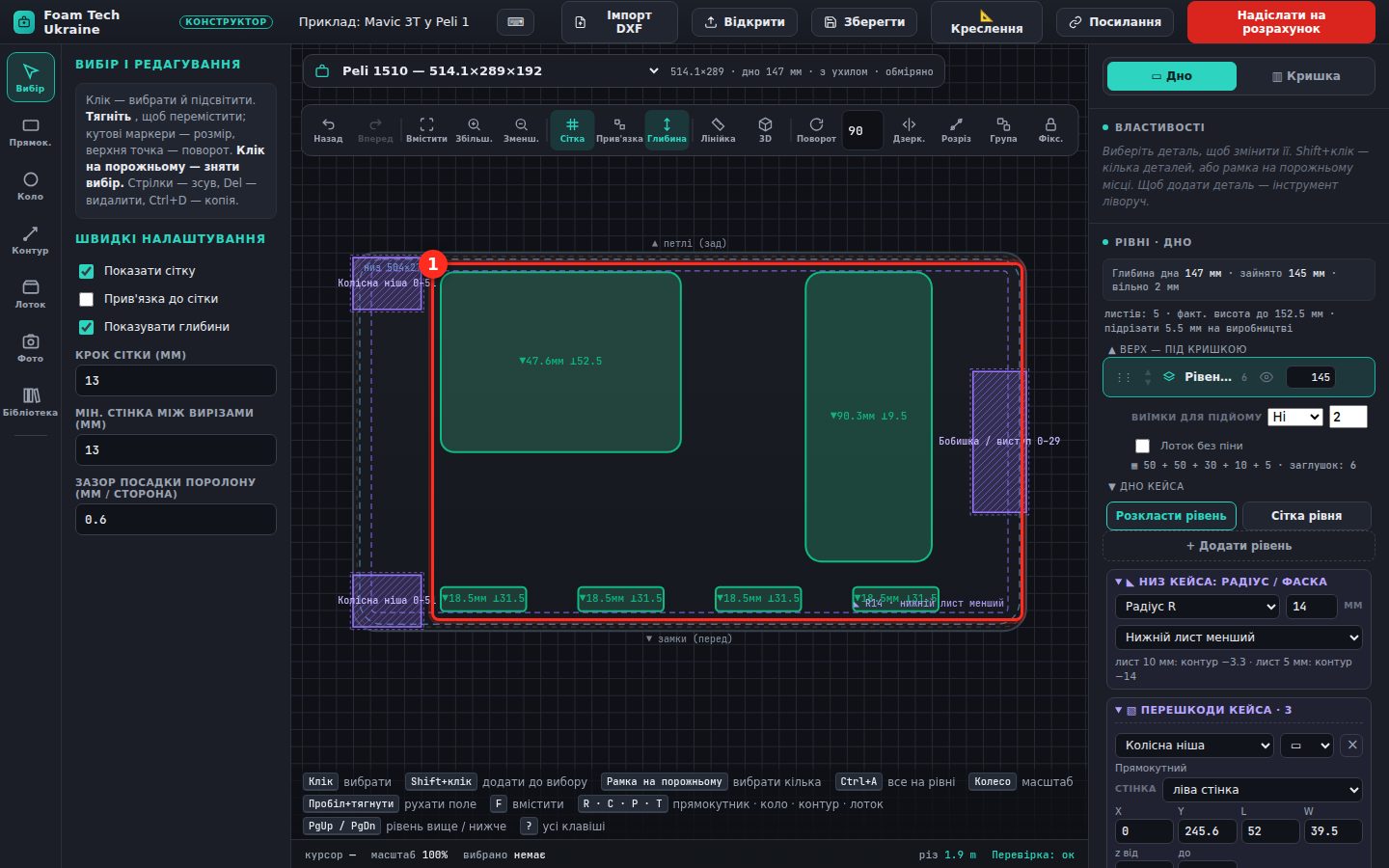Select the Вибір selection tool
1389x868 pixels.
[30, 77]
